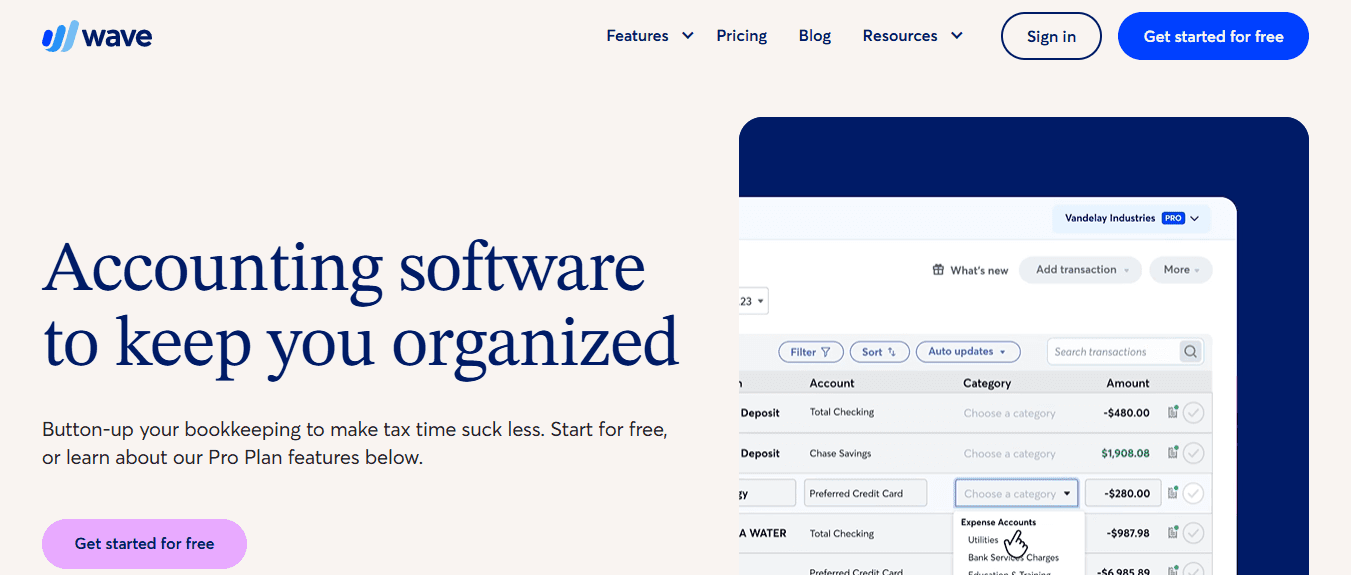This screenshot has height=575, width=1351.
Task: Expand the Resources chevron arrow
Action: (957, 36)
